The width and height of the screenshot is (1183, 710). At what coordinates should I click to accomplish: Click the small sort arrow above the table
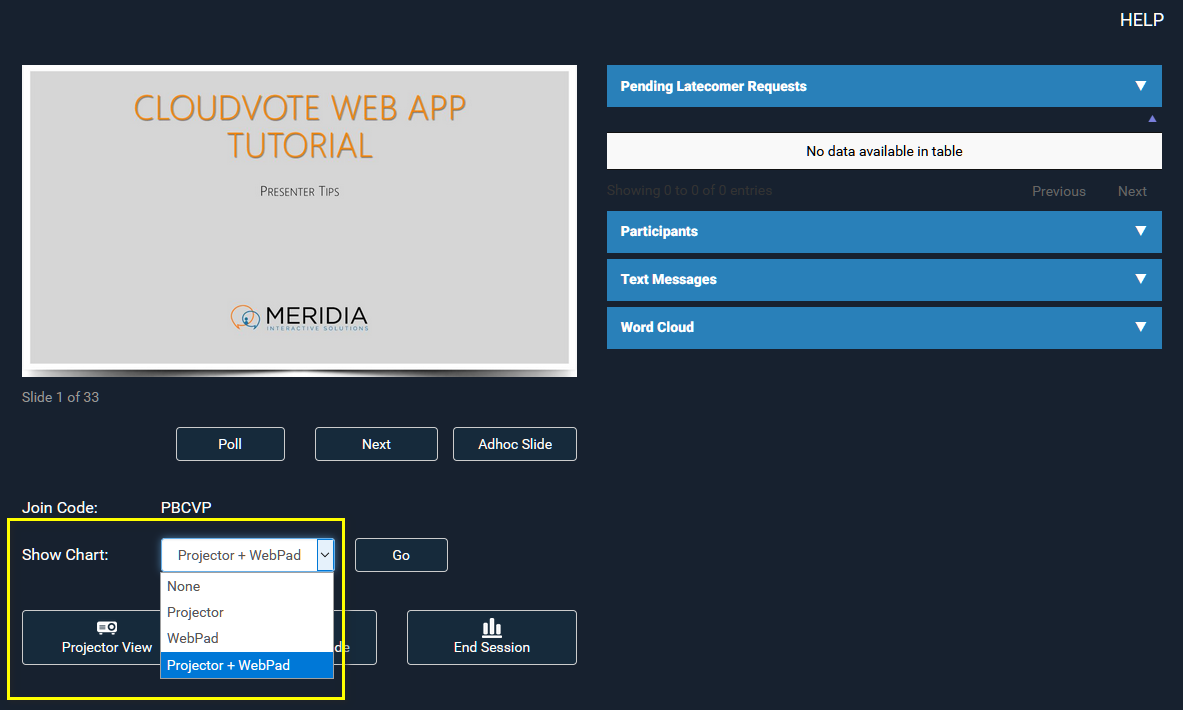(x=1152, y=118)
